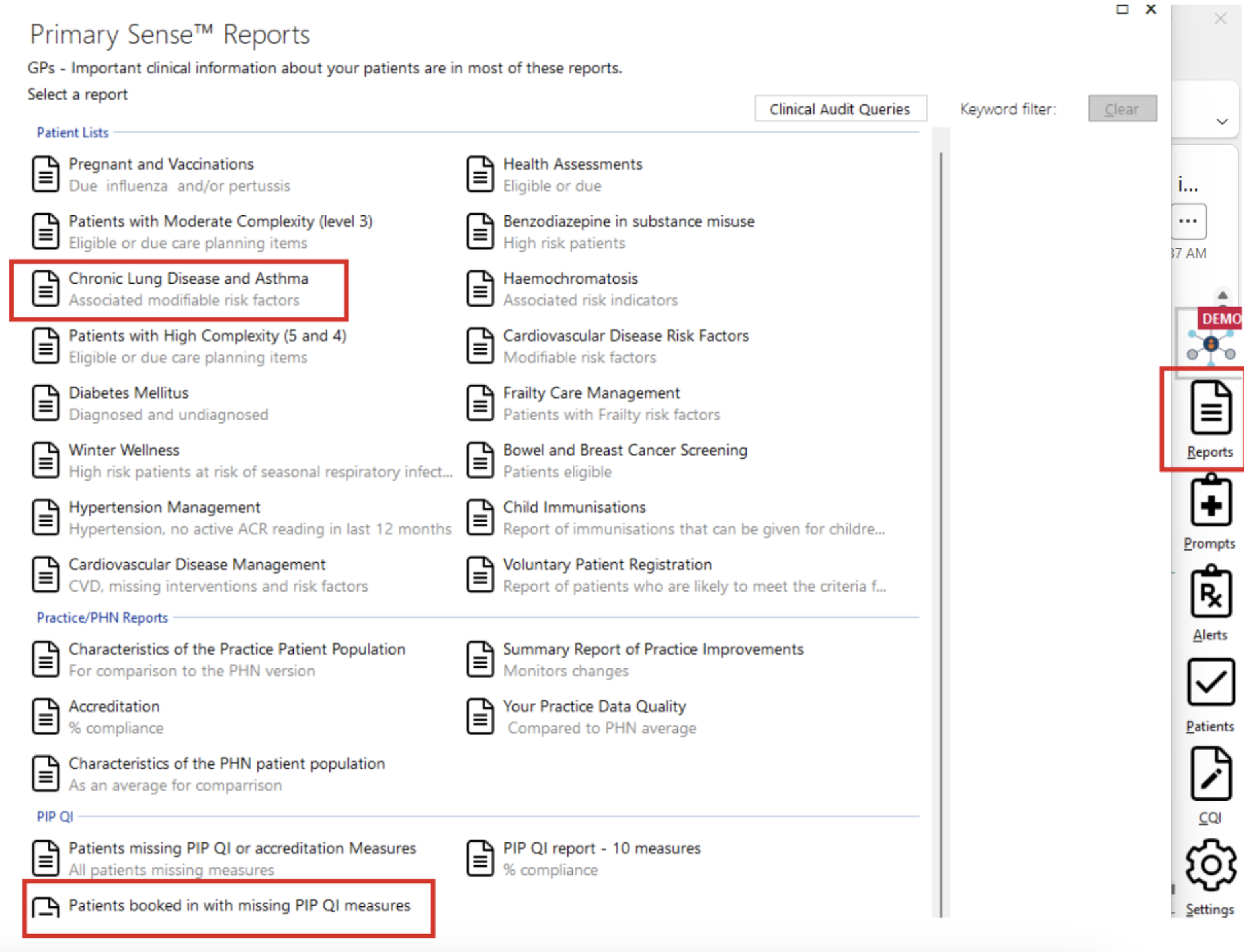Click Patients missing PIP QI measures icon
The image size is (1244, 952).
45,858
